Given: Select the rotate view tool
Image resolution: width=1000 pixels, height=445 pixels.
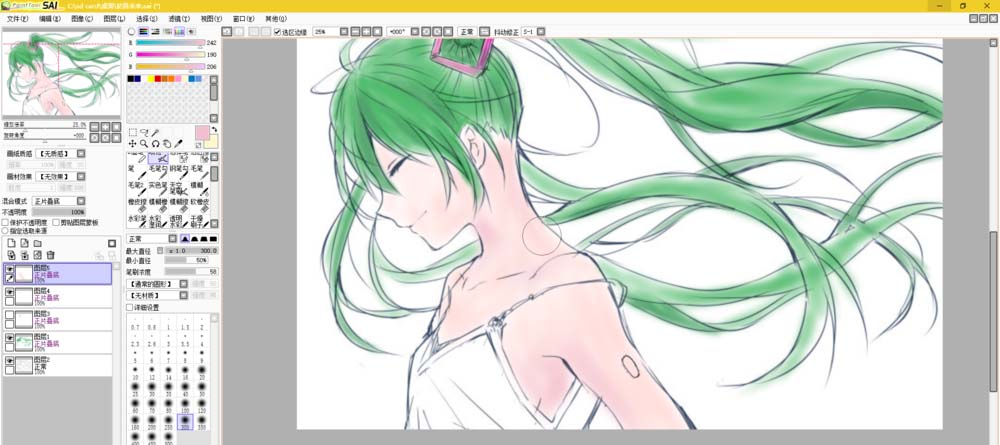Looking at the screenshot, I should coord(156,143).
